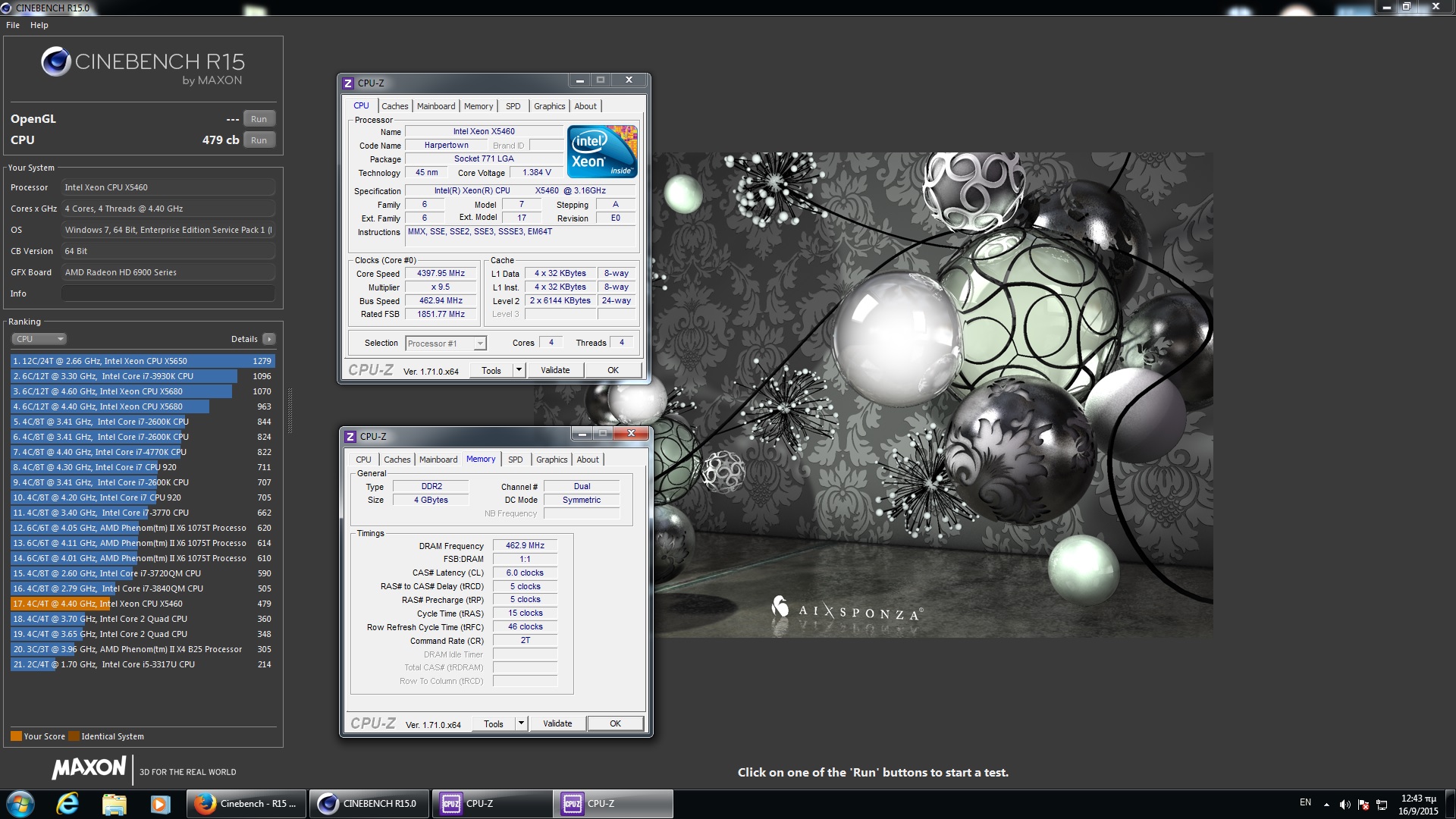The width and height of the screenshot is (1456, 819).
Task: Click CPU-Z title icon of upper window
Action: [x=348, y=83]
